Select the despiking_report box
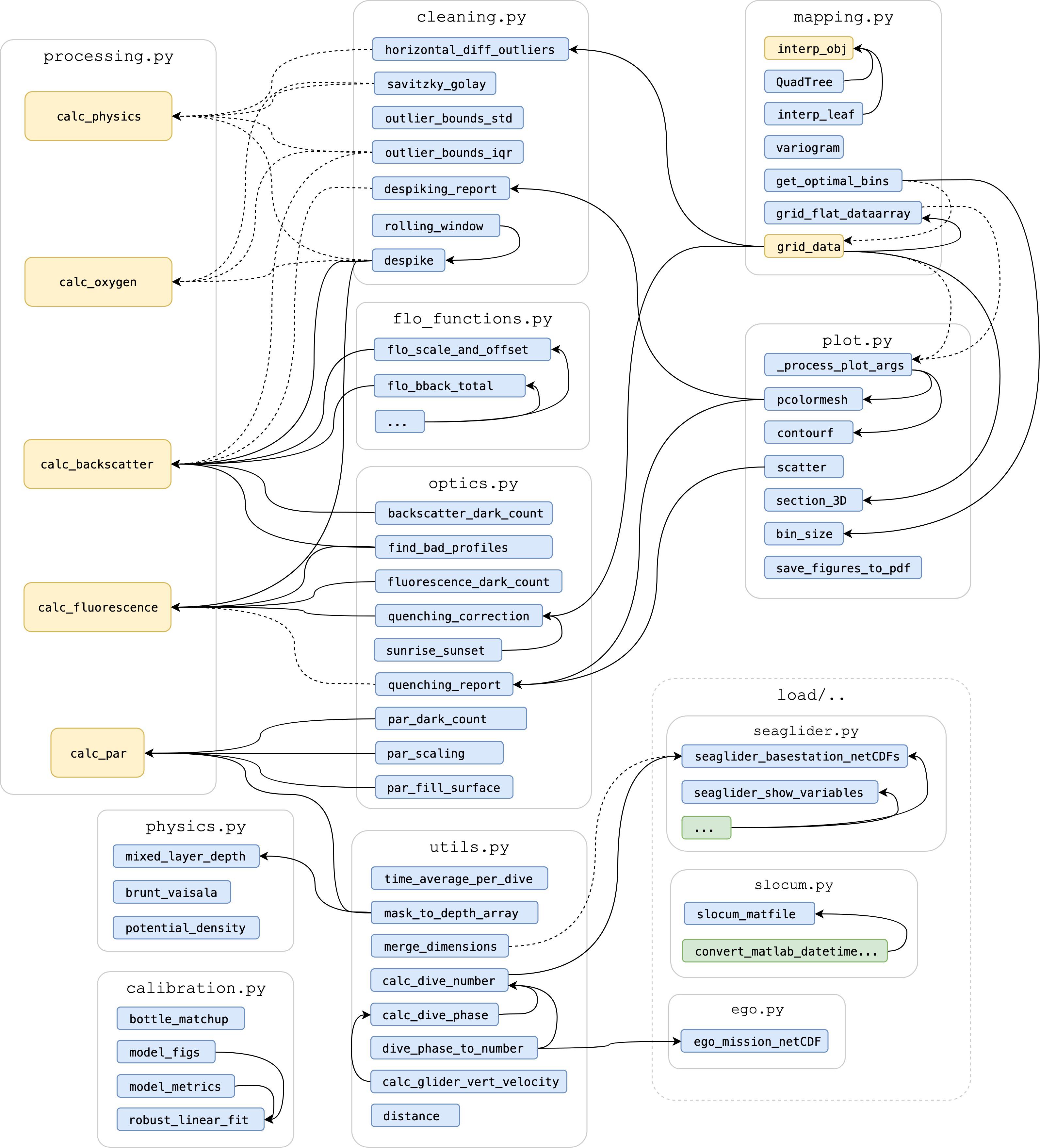The width and height of the screenshot is (1040, 1148). pyautogui.click(x=441, y=189)
